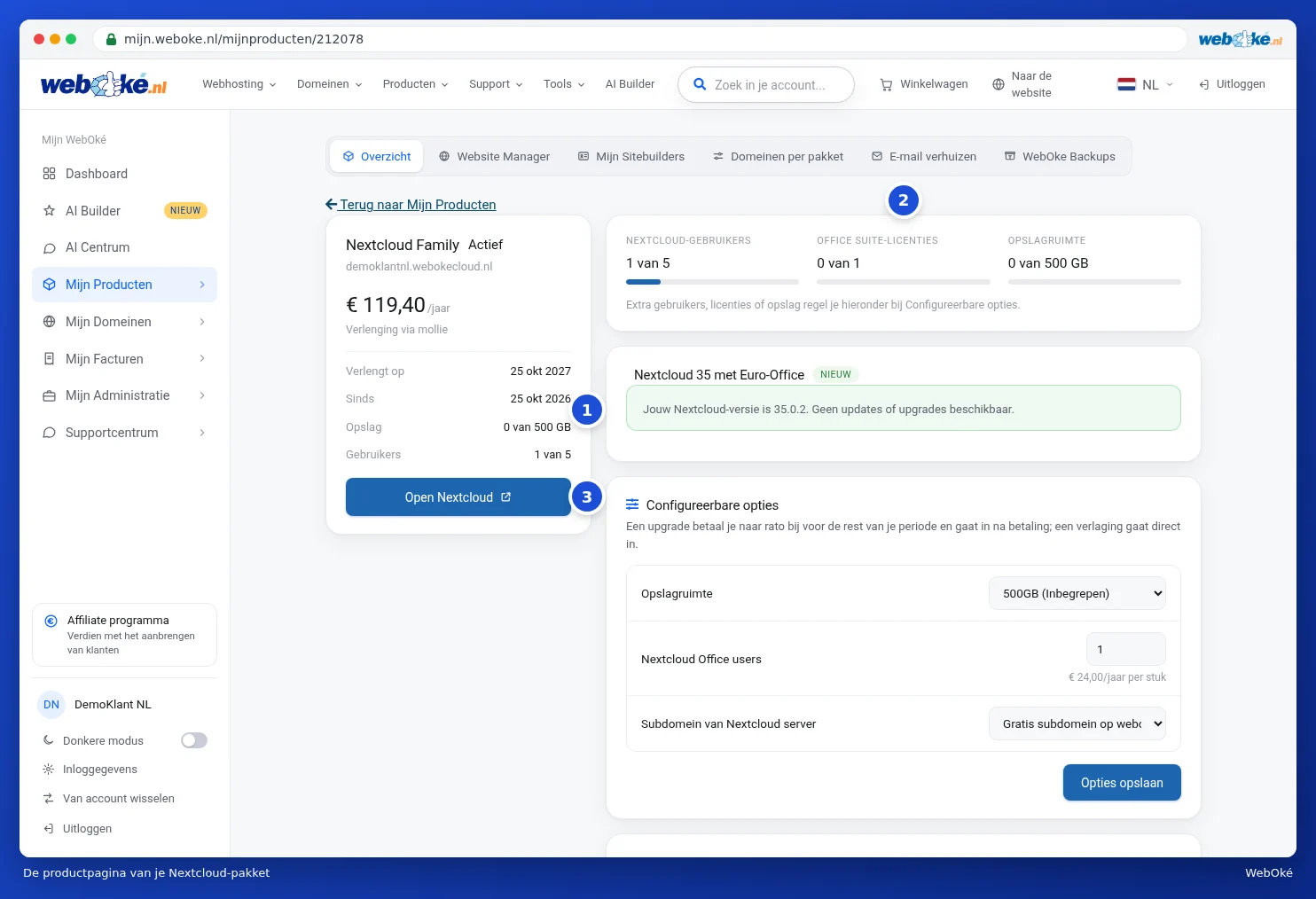
Task: Click the Zoek in je account search field
Action: pyautogui.click(x=766, y=85)
